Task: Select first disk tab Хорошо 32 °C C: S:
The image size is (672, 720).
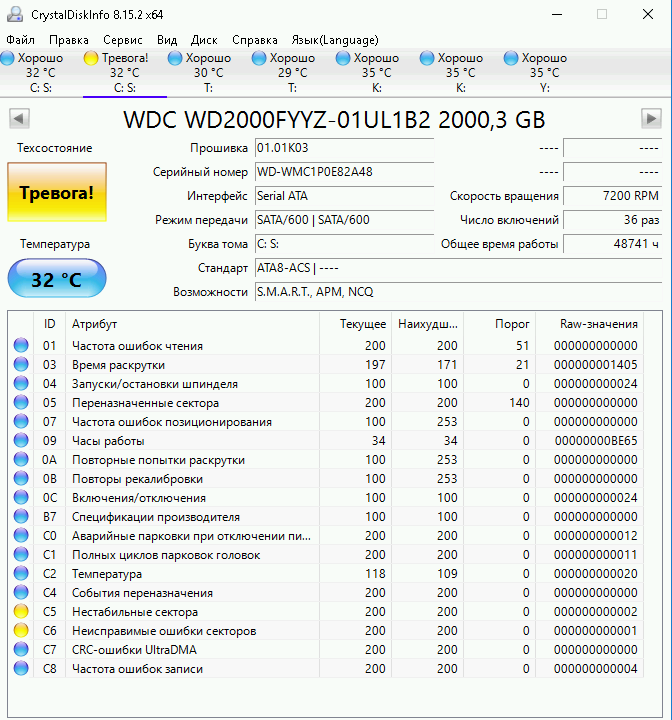Action: point(41,73)
